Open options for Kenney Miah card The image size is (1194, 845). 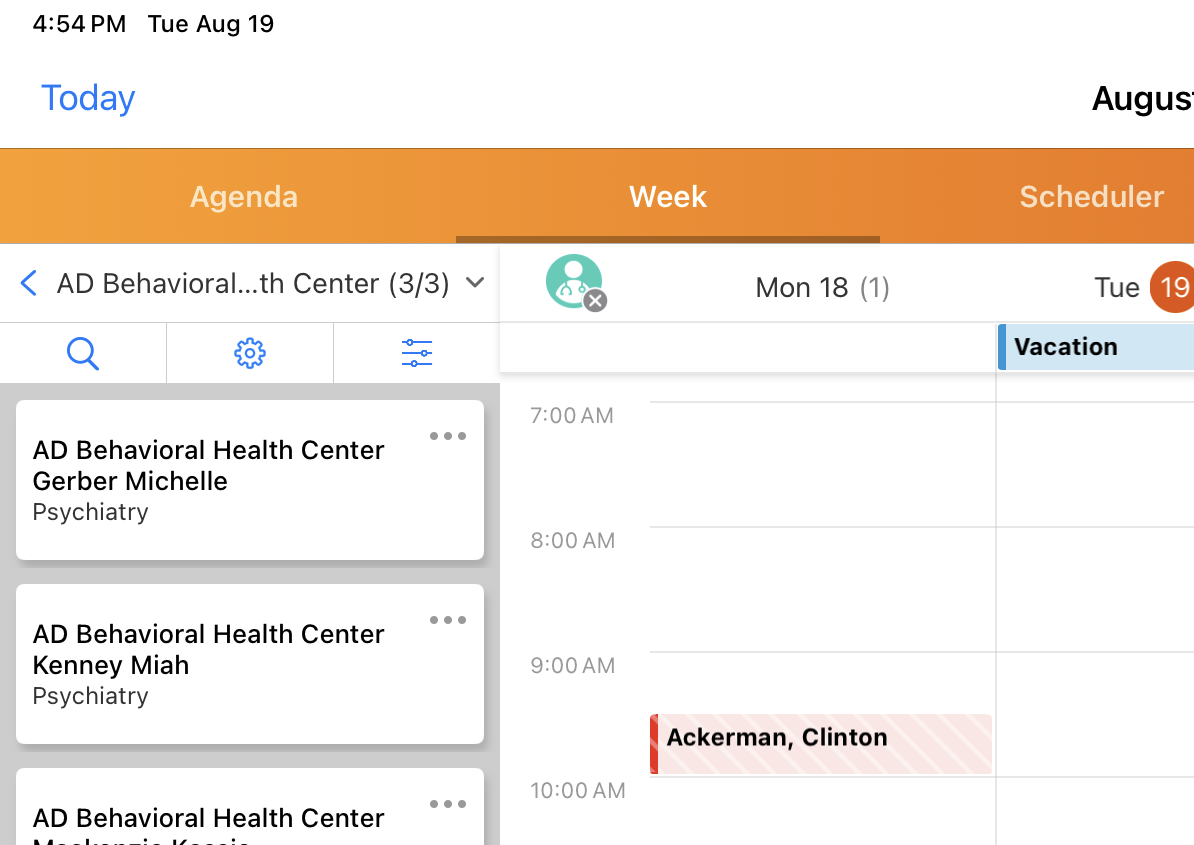[448, 620]
